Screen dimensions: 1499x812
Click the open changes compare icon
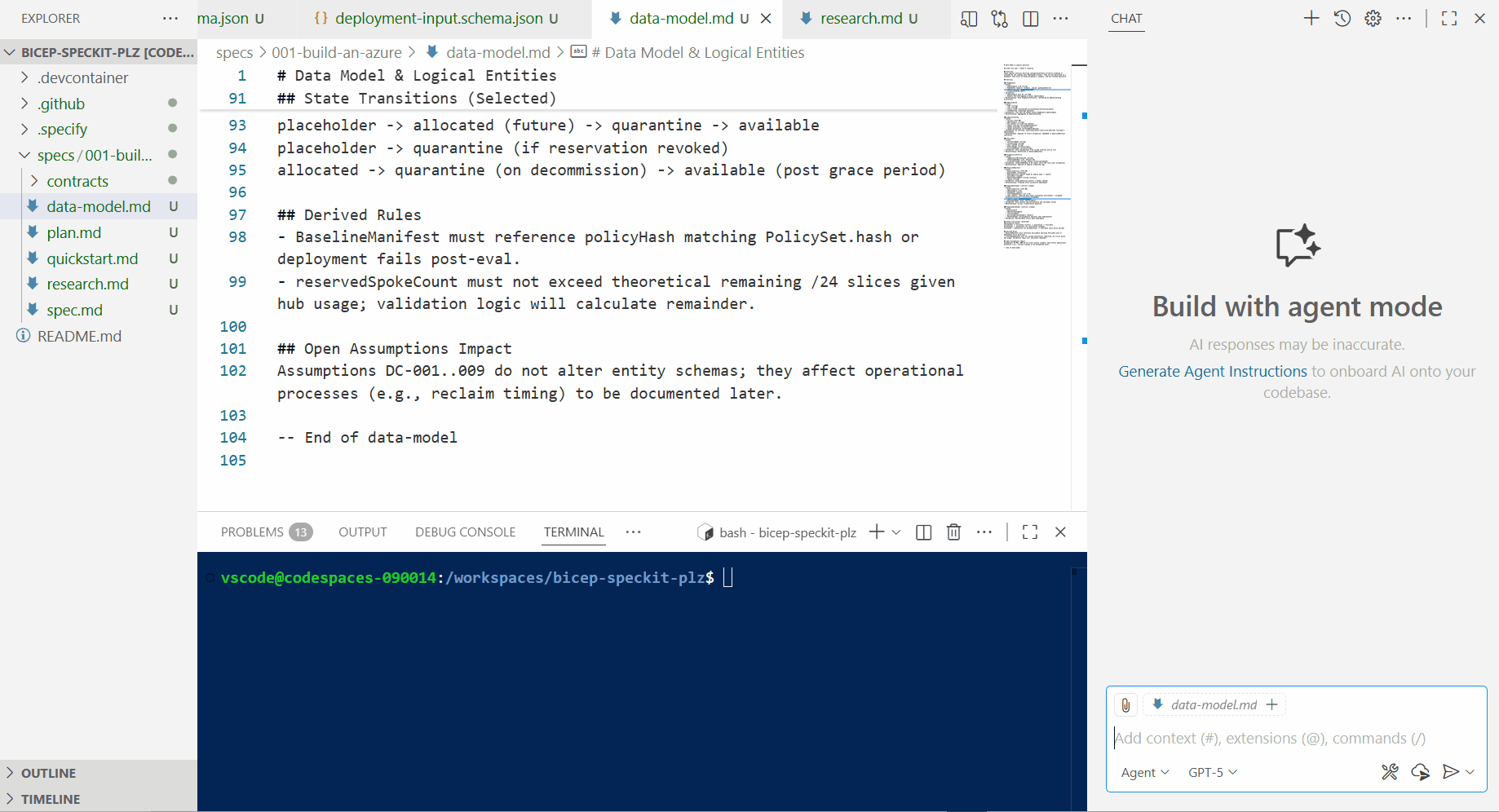1000,19
